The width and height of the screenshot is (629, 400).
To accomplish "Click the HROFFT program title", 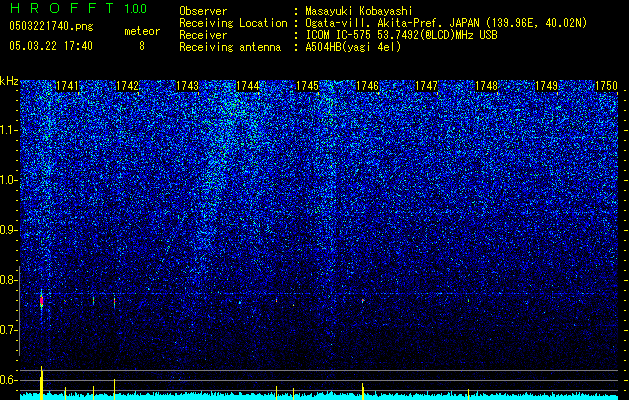I will click(62, 8).
